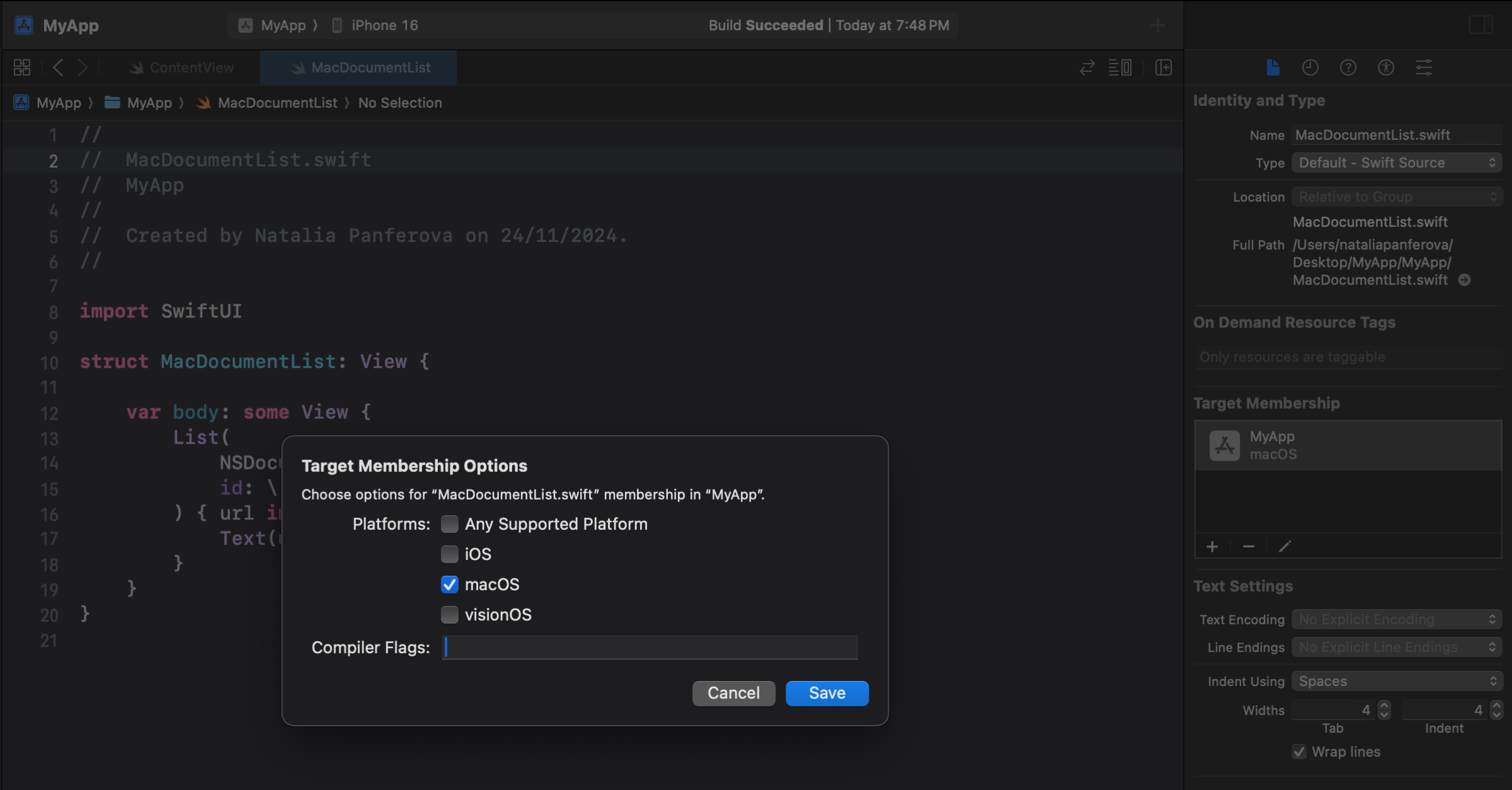Check the Any Supported Platform checkbox

click(x=450, y=524)
